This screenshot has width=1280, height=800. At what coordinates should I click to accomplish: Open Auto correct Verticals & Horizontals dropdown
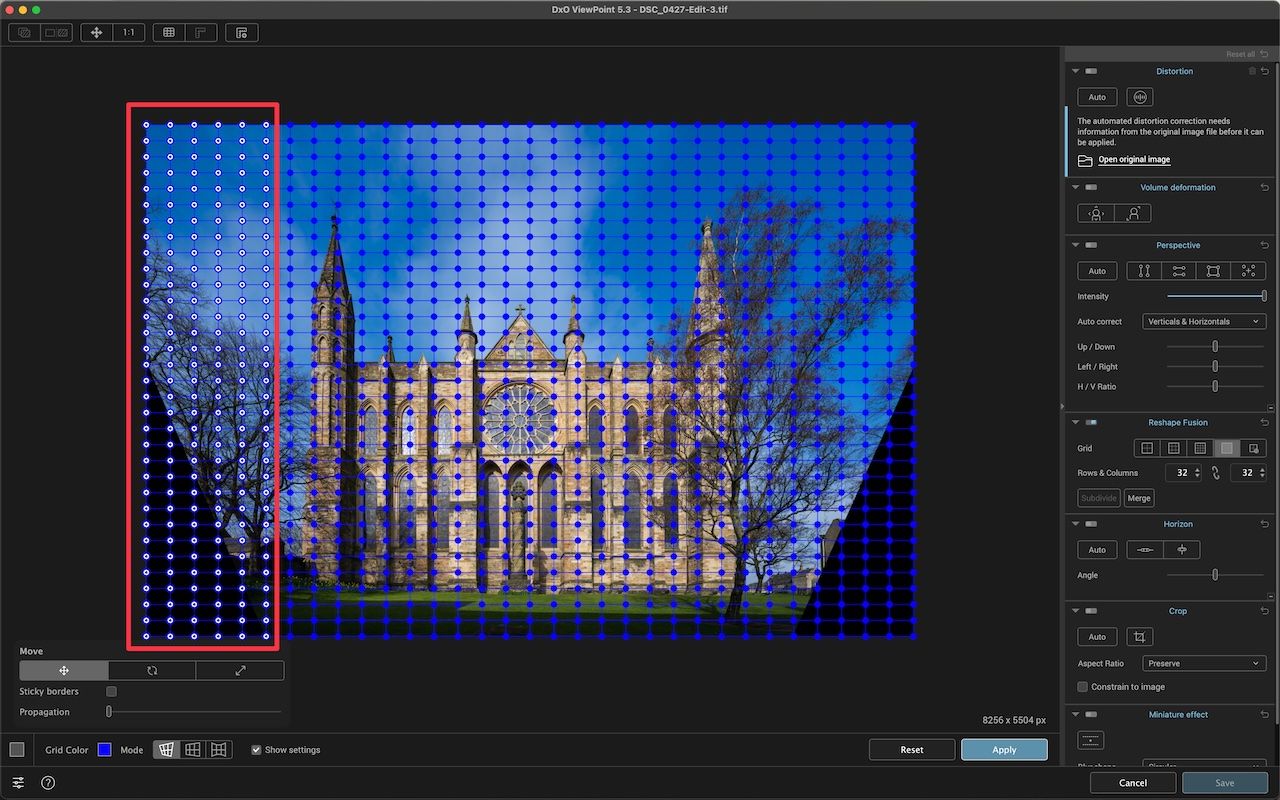click(x=1204, y=322)
